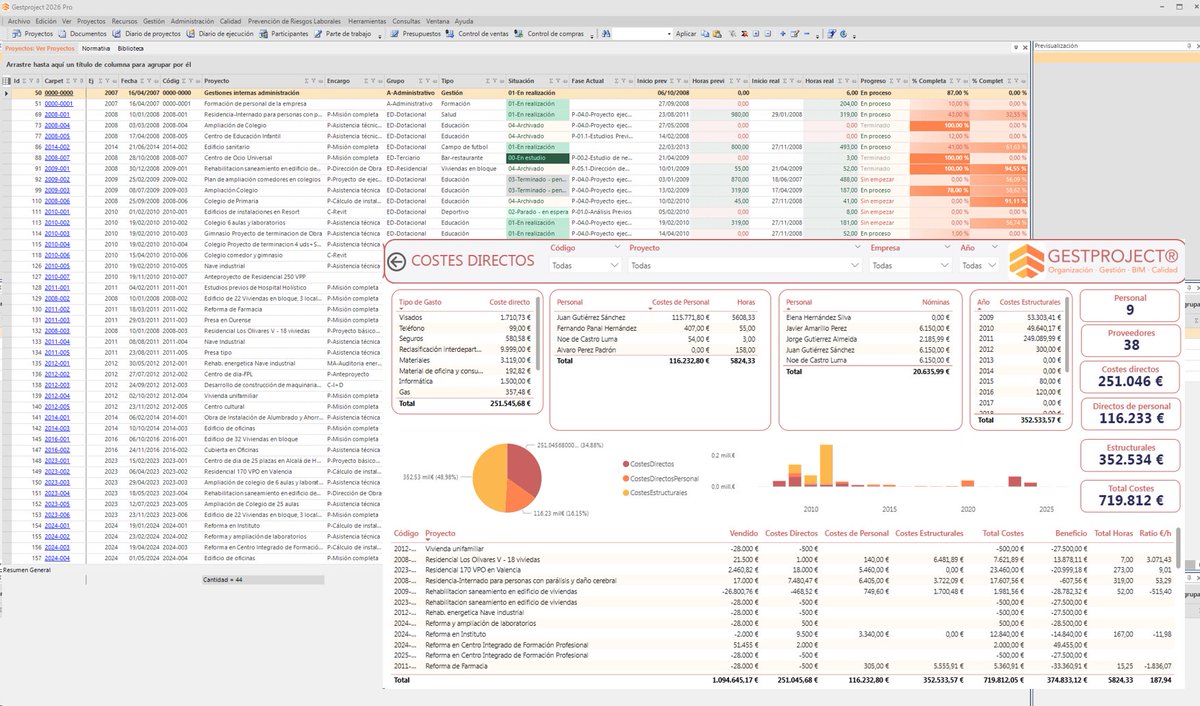Open Control de ventas

476,33
